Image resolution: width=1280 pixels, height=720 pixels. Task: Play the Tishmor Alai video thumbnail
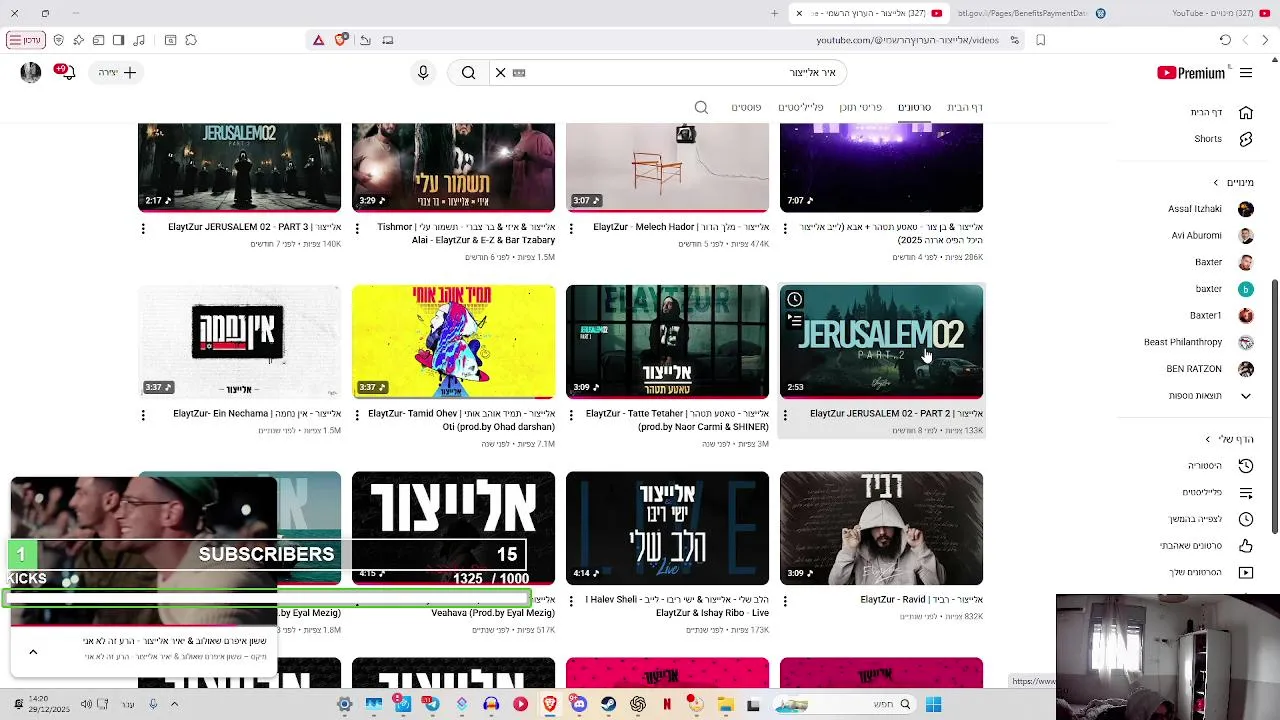453,167
